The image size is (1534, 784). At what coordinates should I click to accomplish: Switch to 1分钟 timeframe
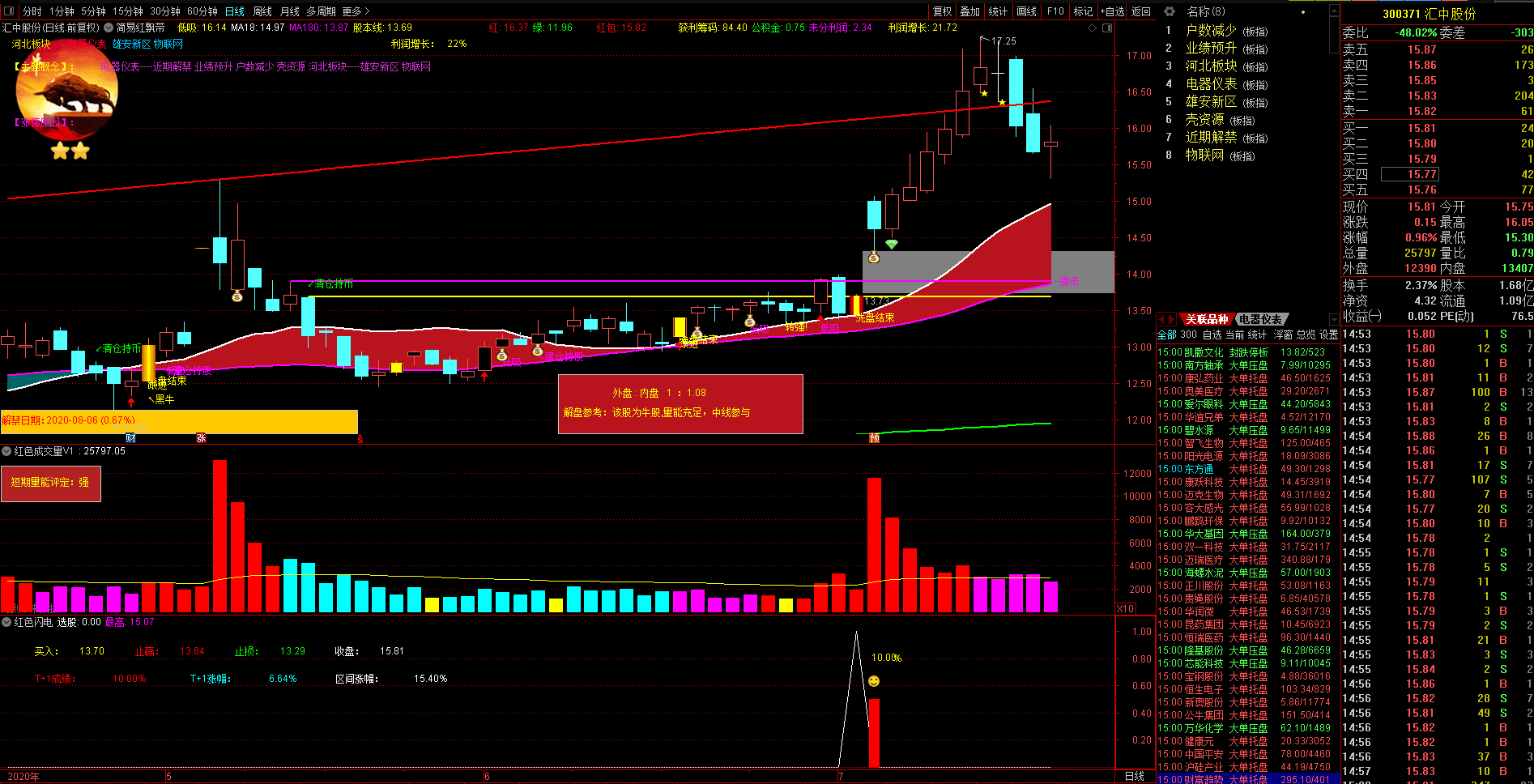(62, 11)
